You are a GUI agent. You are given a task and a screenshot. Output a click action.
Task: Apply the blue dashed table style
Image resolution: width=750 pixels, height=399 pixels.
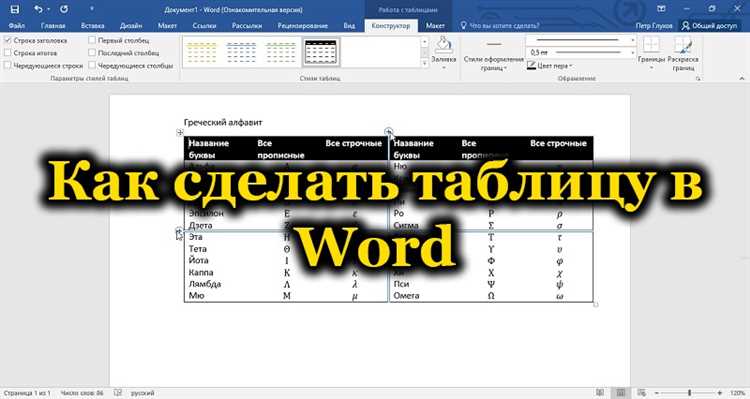click(241, 53)
